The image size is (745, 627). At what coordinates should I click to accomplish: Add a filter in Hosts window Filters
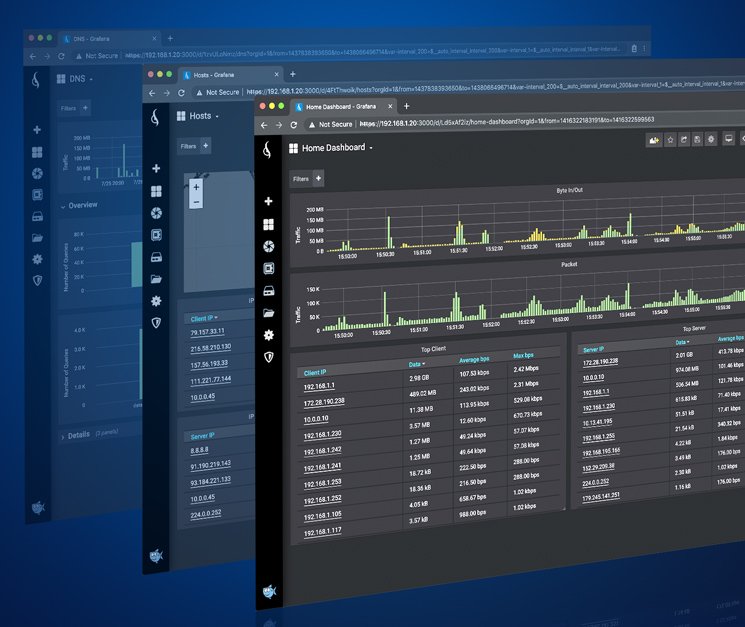pos(205,145)
